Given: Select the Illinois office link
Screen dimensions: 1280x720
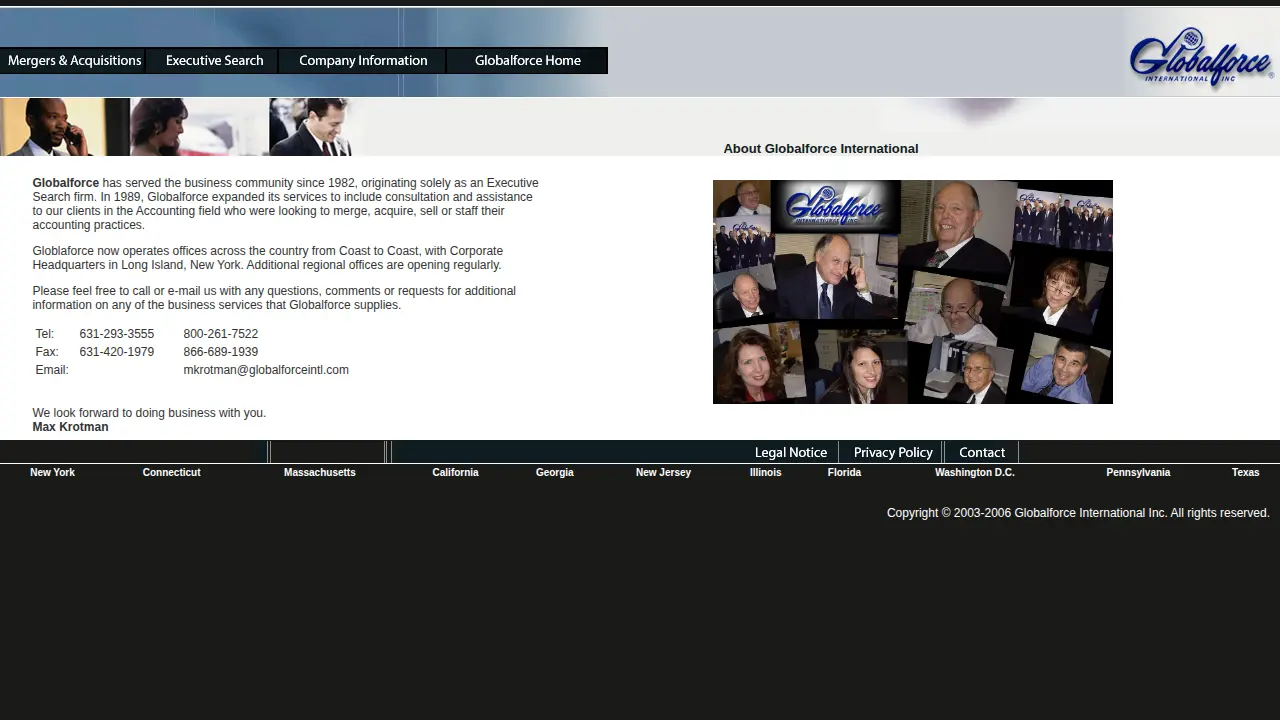Looking at the screenshot, I should pos(765,473).
